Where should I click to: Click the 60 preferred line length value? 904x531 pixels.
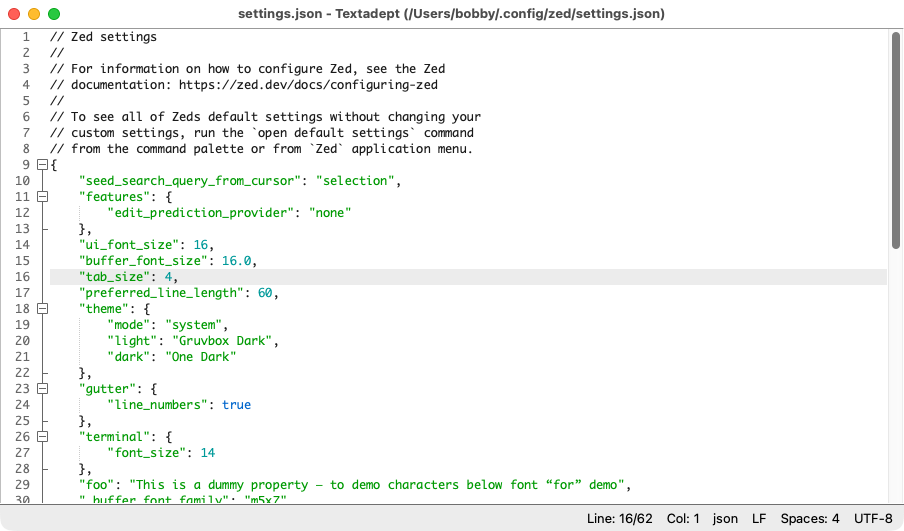coord(265,293)
